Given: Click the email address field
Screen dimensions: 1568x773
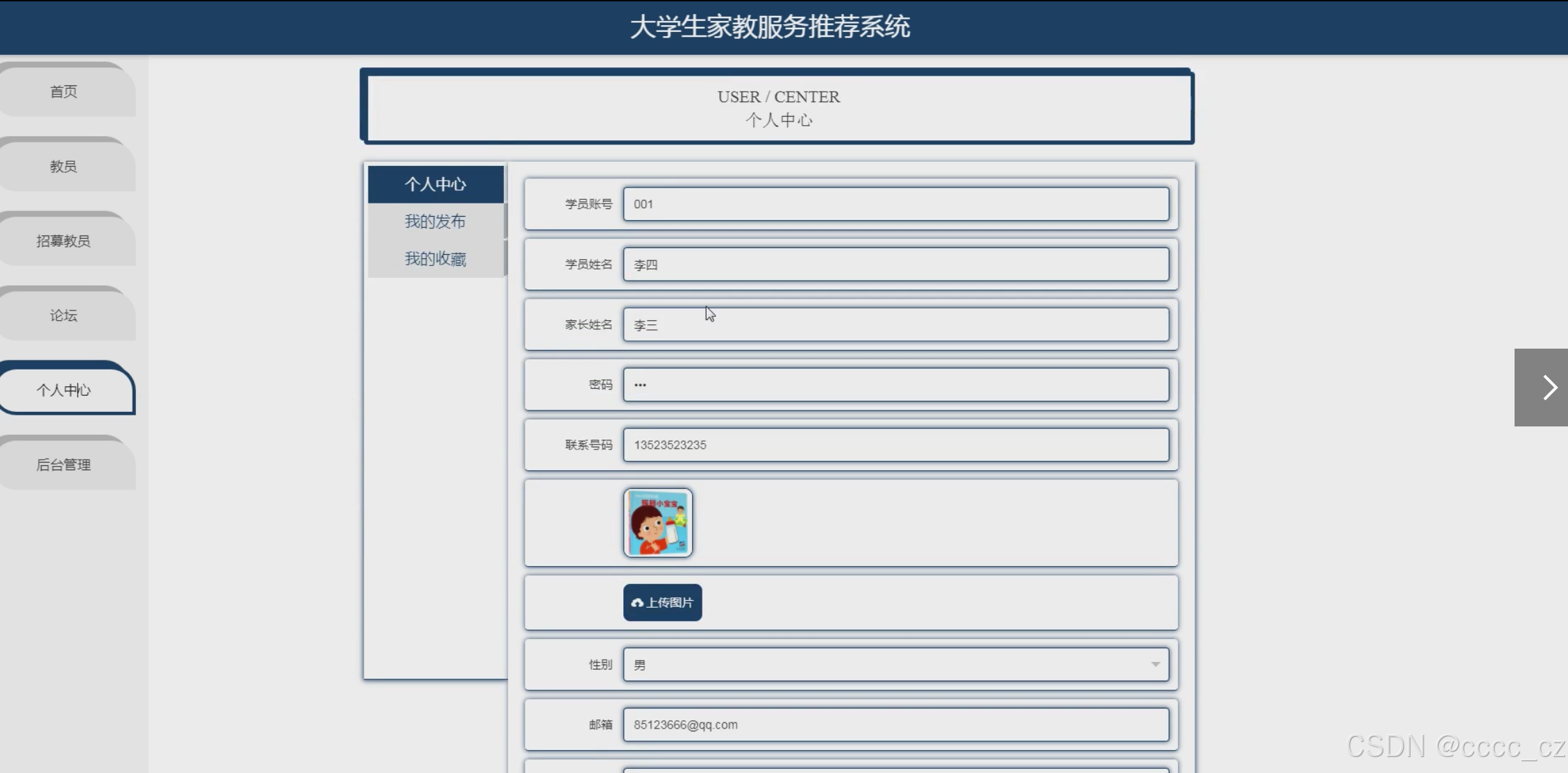Looking at the screenshot, I should pyautogui.click(x=895, y=725).
